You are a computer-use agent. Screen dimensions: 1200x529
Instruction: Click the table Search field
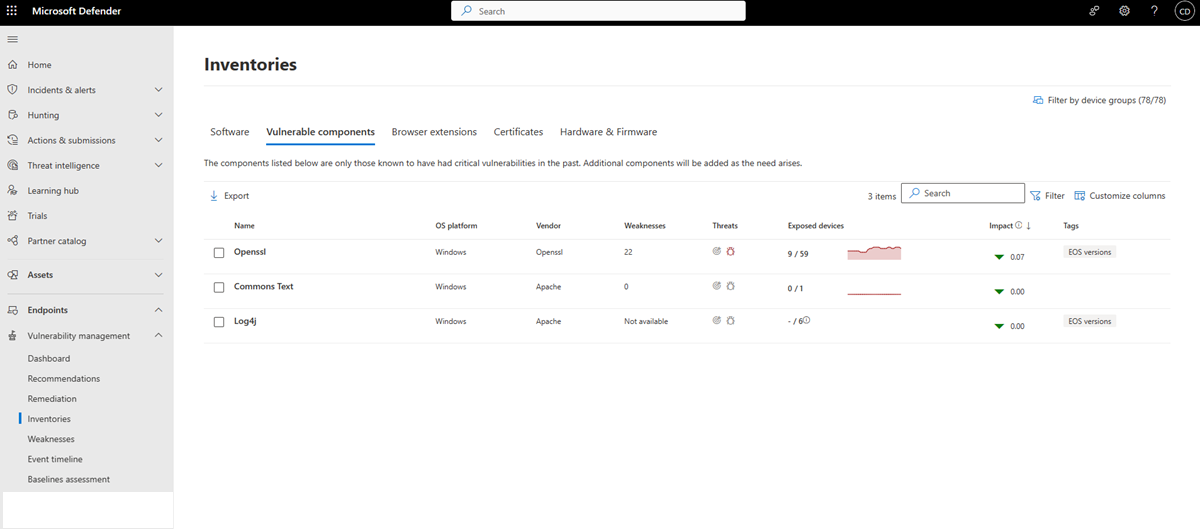[963, 193]
